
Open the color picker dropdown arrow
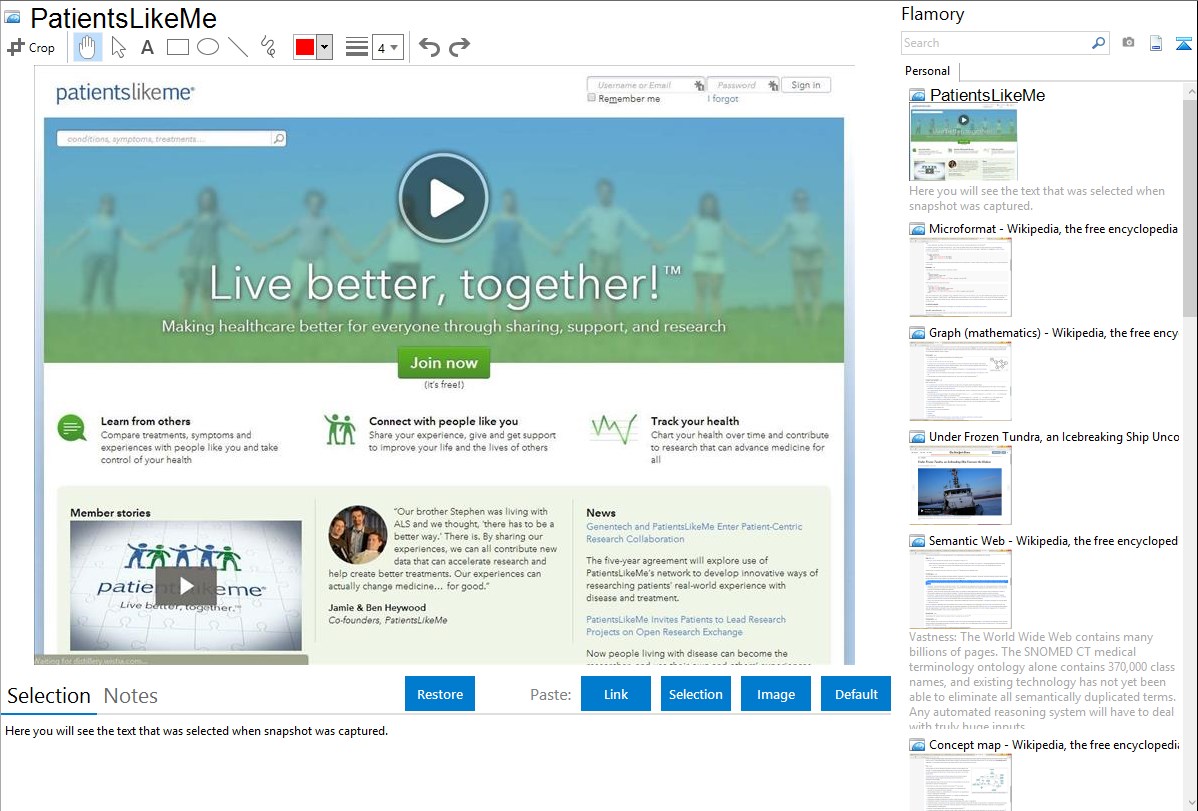(x=325, y=47)
